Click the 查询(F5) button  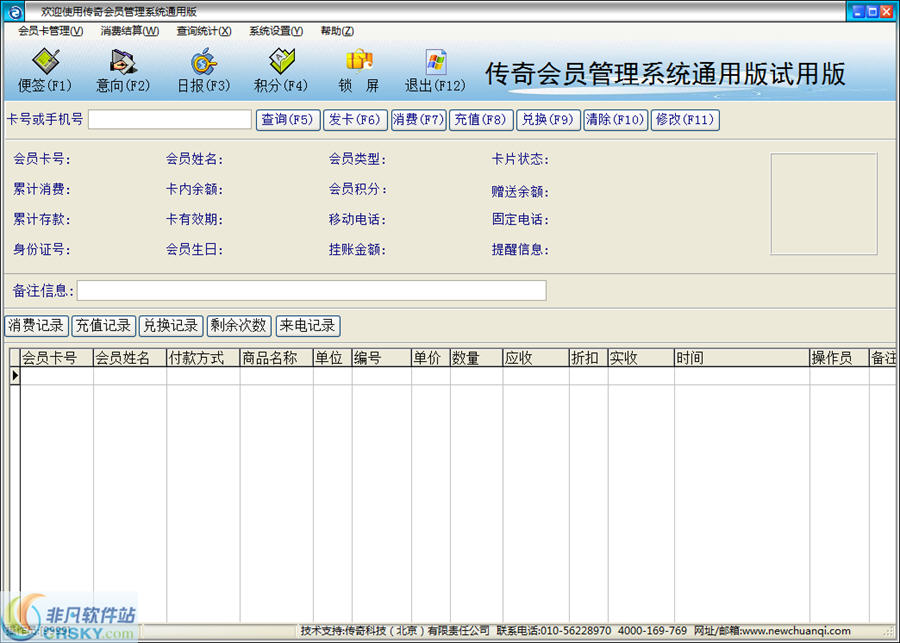288,120
